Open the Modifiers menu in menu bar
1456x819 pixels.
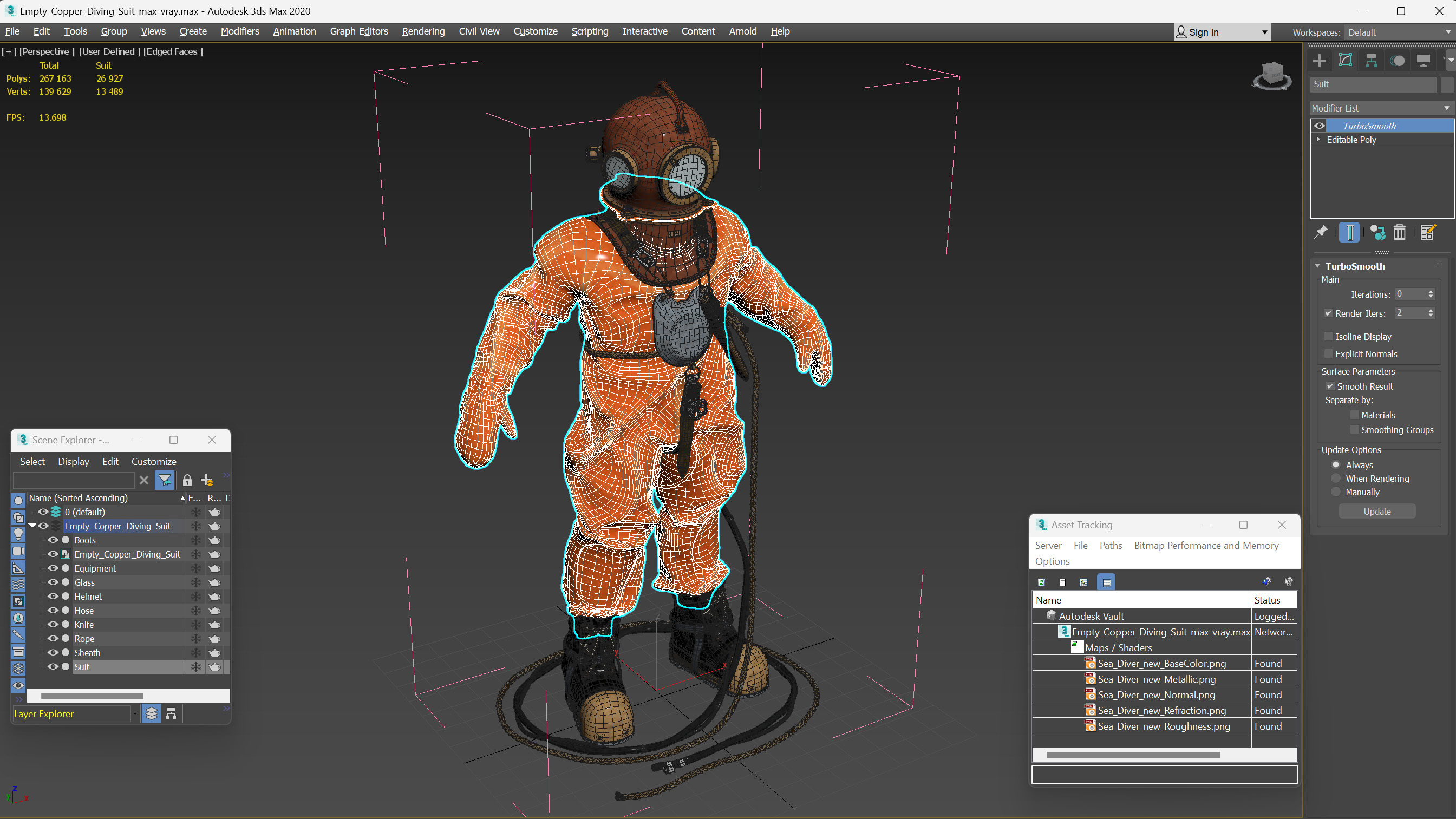(x=239, y=31)
